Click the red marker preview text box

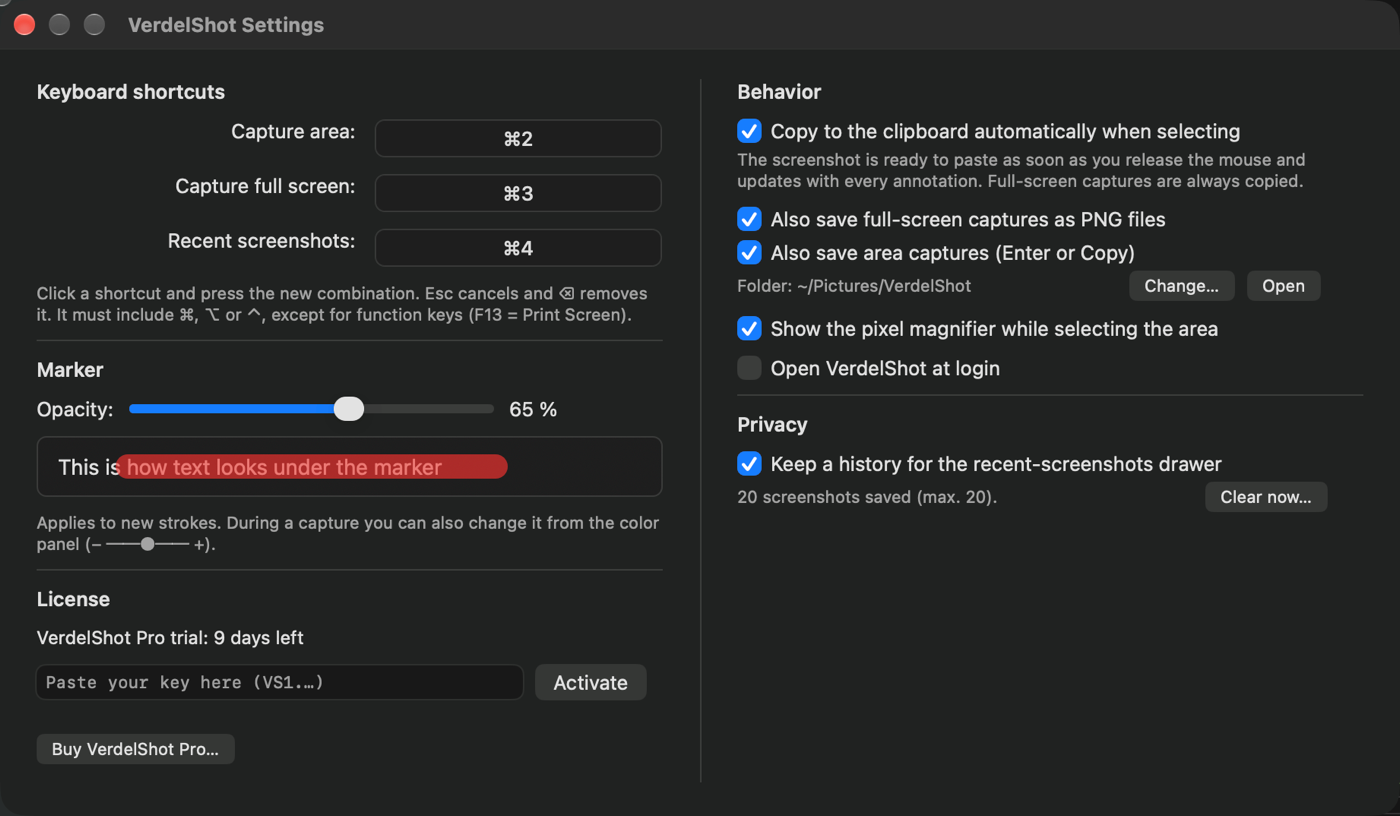(x=349, y=467)
